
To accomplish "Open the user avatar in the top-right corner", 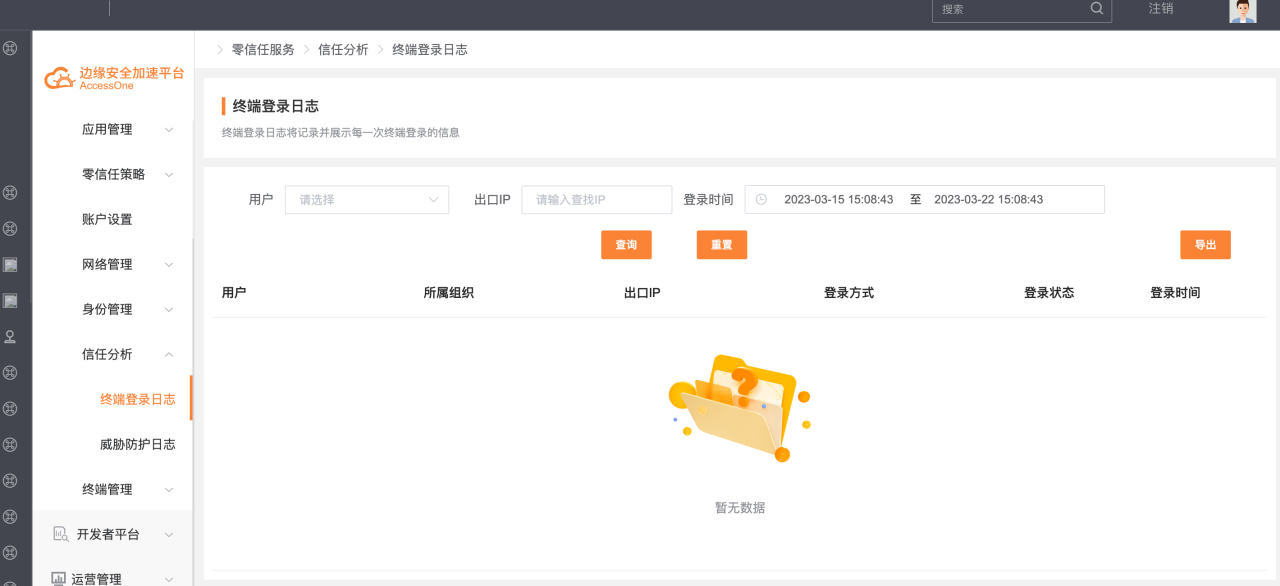I will pos(1243,10).
